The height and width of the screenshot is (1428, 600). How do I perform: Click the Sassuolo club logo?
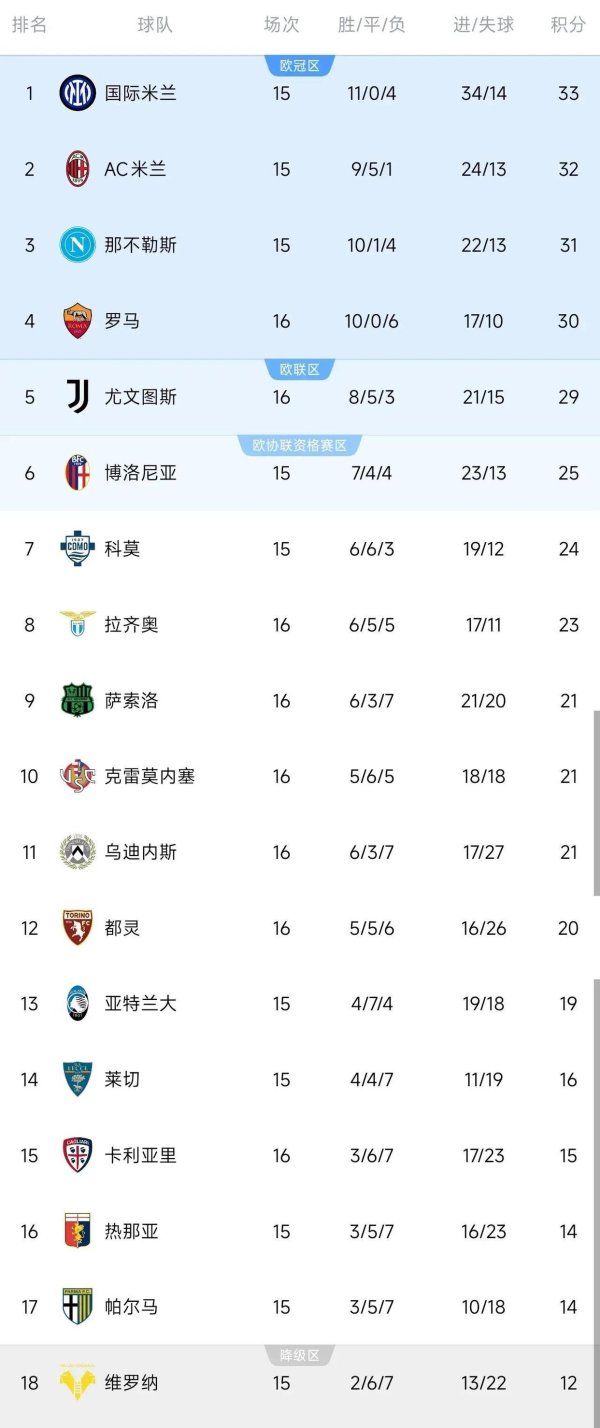coord(77,700)
